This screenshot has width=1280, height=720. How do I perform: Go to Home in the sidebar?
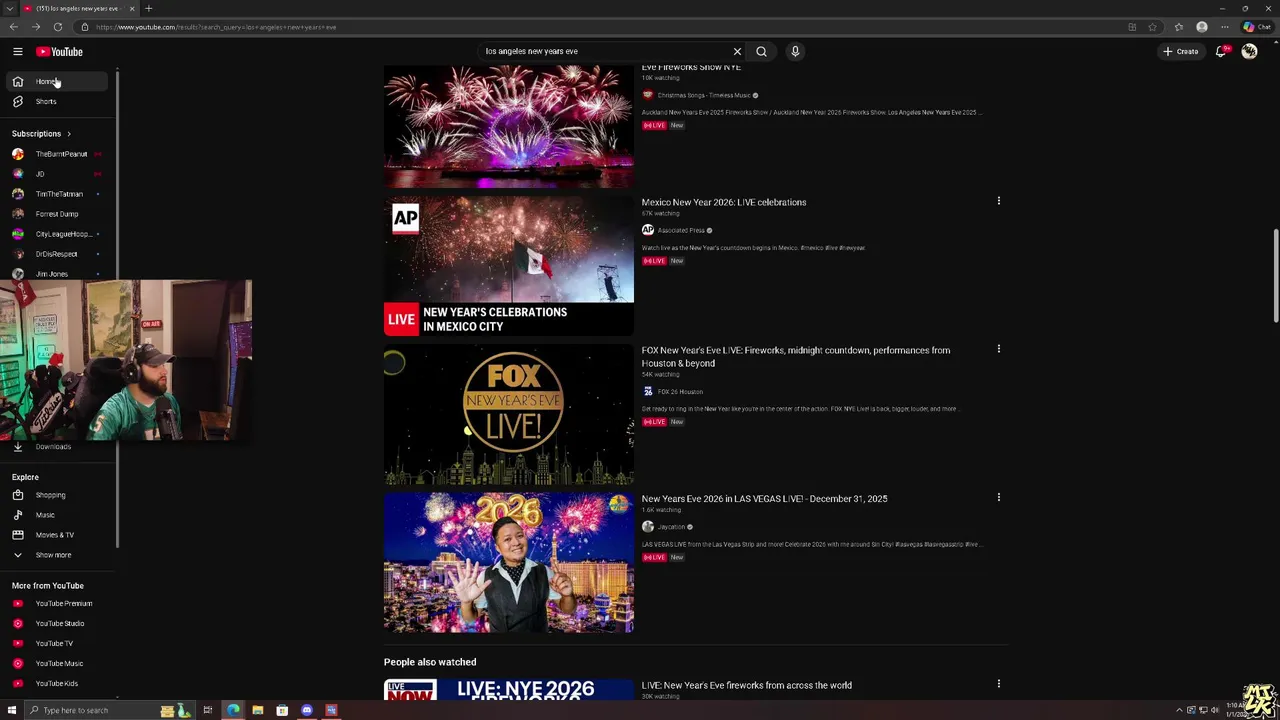tap(58, 81)
